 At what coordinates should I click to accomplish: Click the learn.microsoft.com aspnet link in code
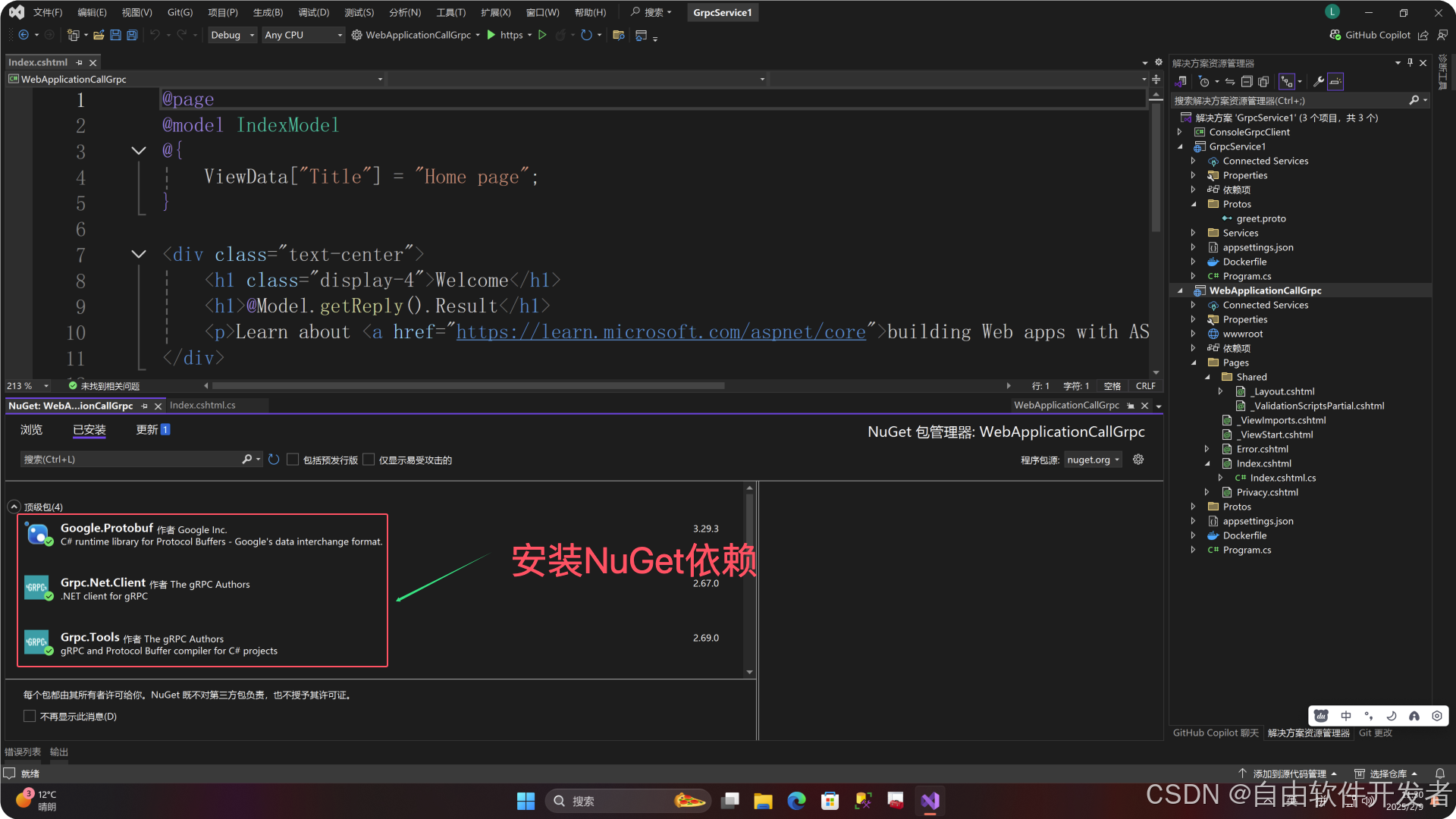tap(661, 332)
